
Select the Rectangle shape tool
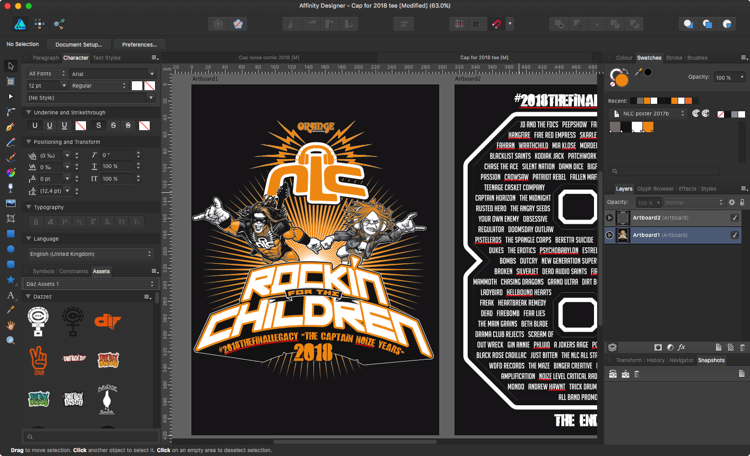(11, 234)
